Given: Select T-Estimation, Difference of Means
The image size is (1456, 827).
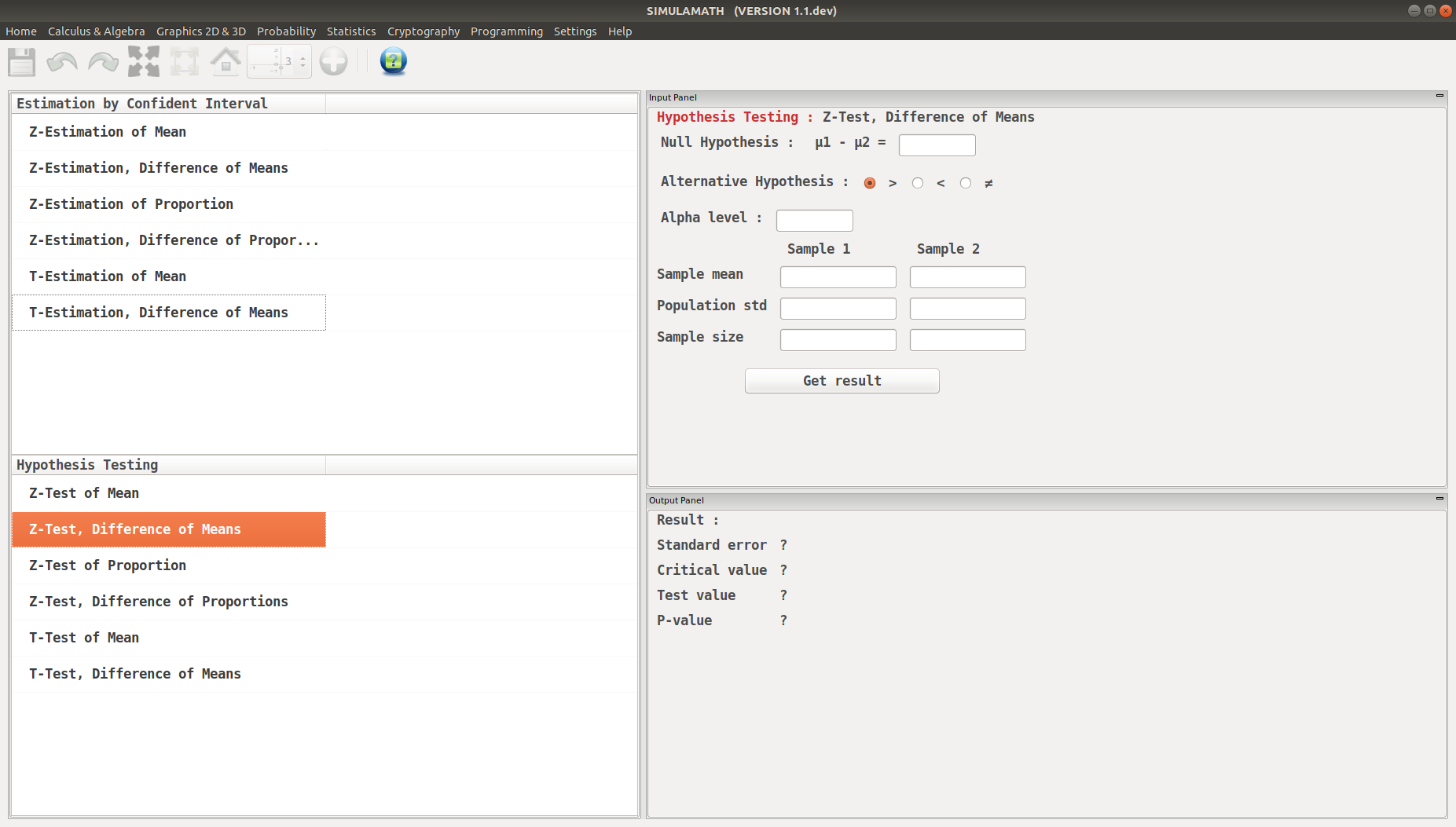Looking at the screenshot, I should [169, 313].
